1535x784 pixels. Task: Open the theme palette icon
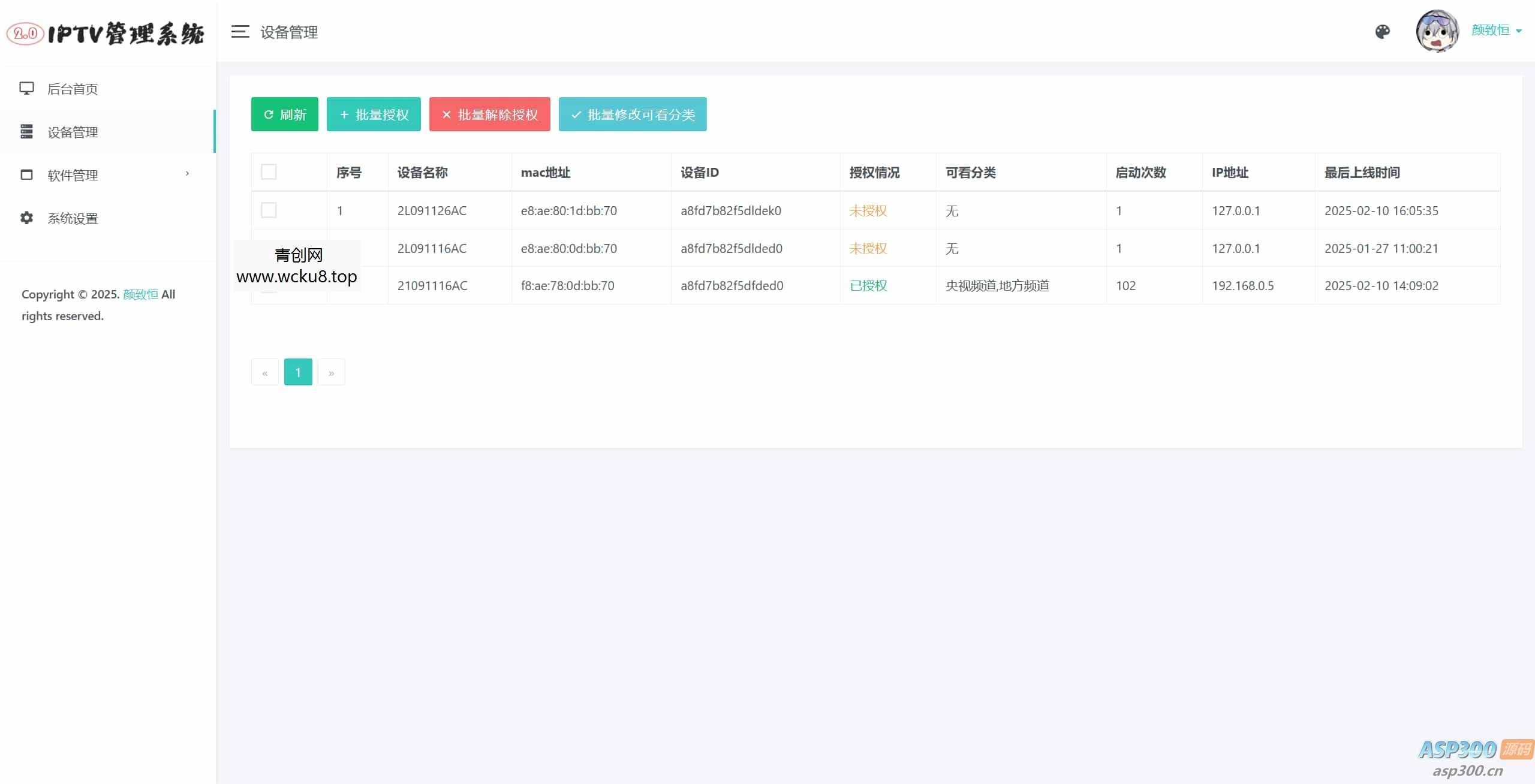1383,32
